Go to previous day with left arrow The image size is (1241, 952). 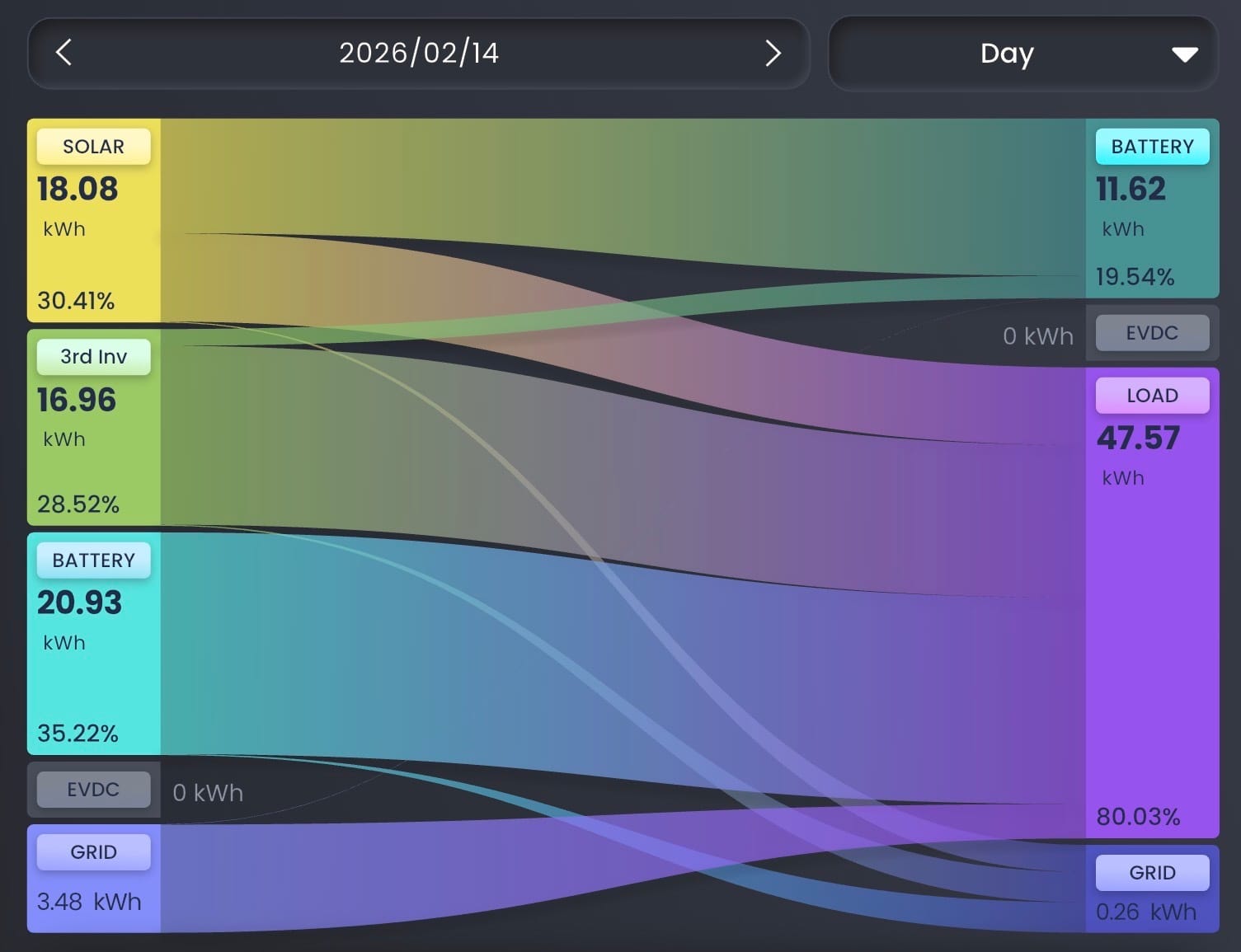point(63,53)
